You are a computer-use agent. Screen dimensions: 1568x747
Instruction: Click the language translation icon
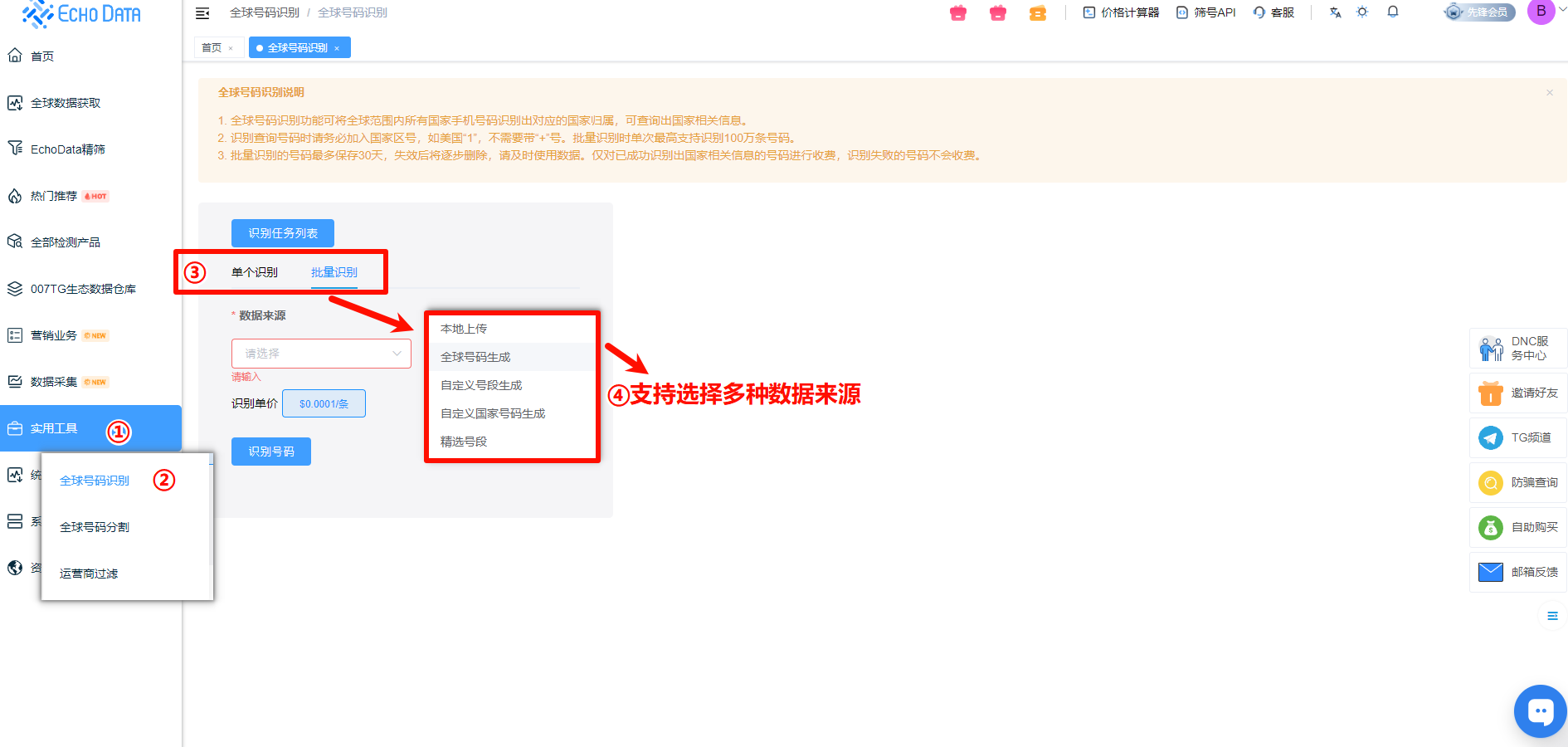1335,12
